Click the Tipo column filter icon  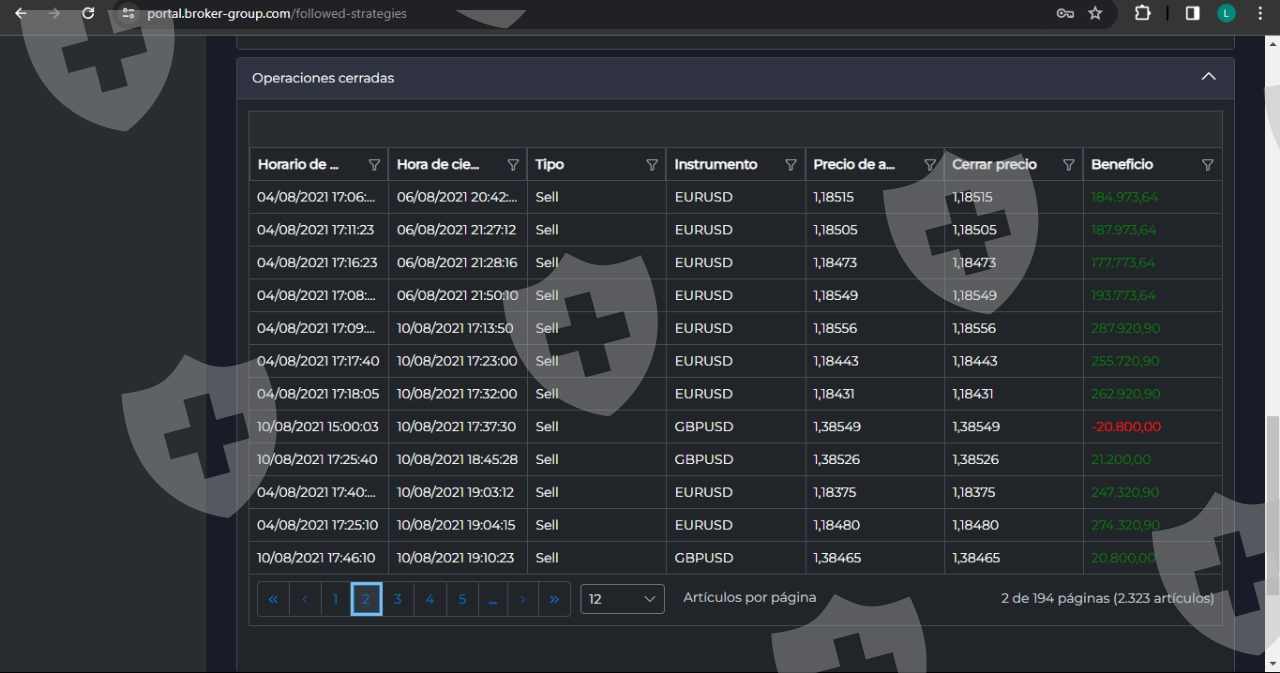[652, 165]
